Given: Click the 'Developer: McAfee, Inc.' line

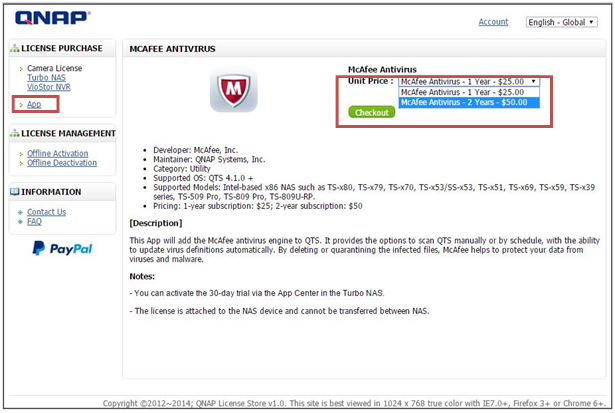Looking at the screenshot, I should 195,150.
